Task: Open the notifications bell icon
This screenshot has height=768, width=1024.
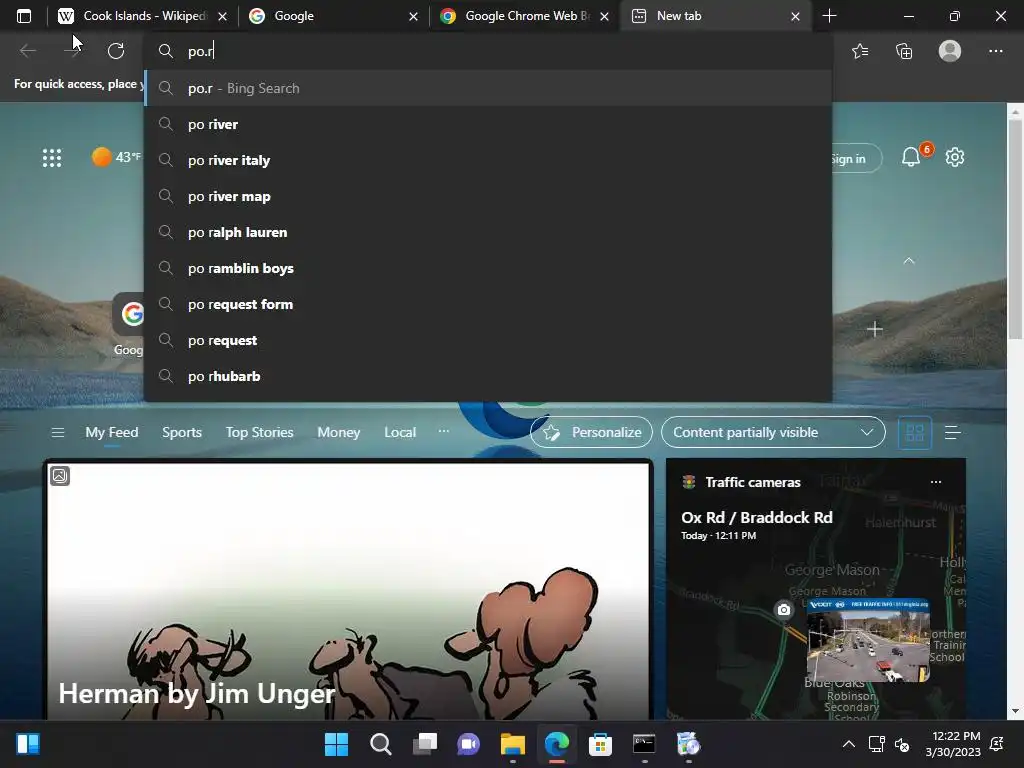Action: [911, 157]
